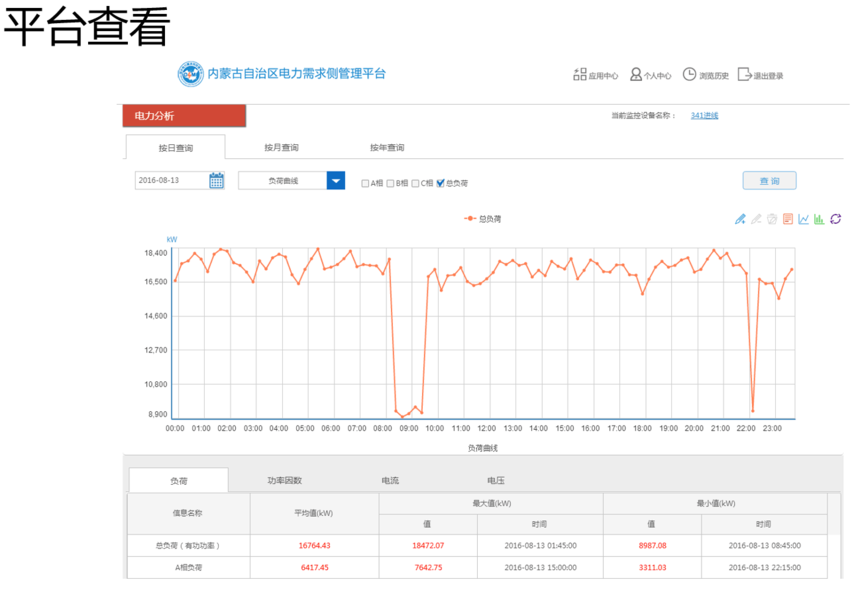The height and width of the screenshot is (592, 860).
Task: Click the A相 time 2016-08-13 22:15:00 cell
Action: click(765, 567)
